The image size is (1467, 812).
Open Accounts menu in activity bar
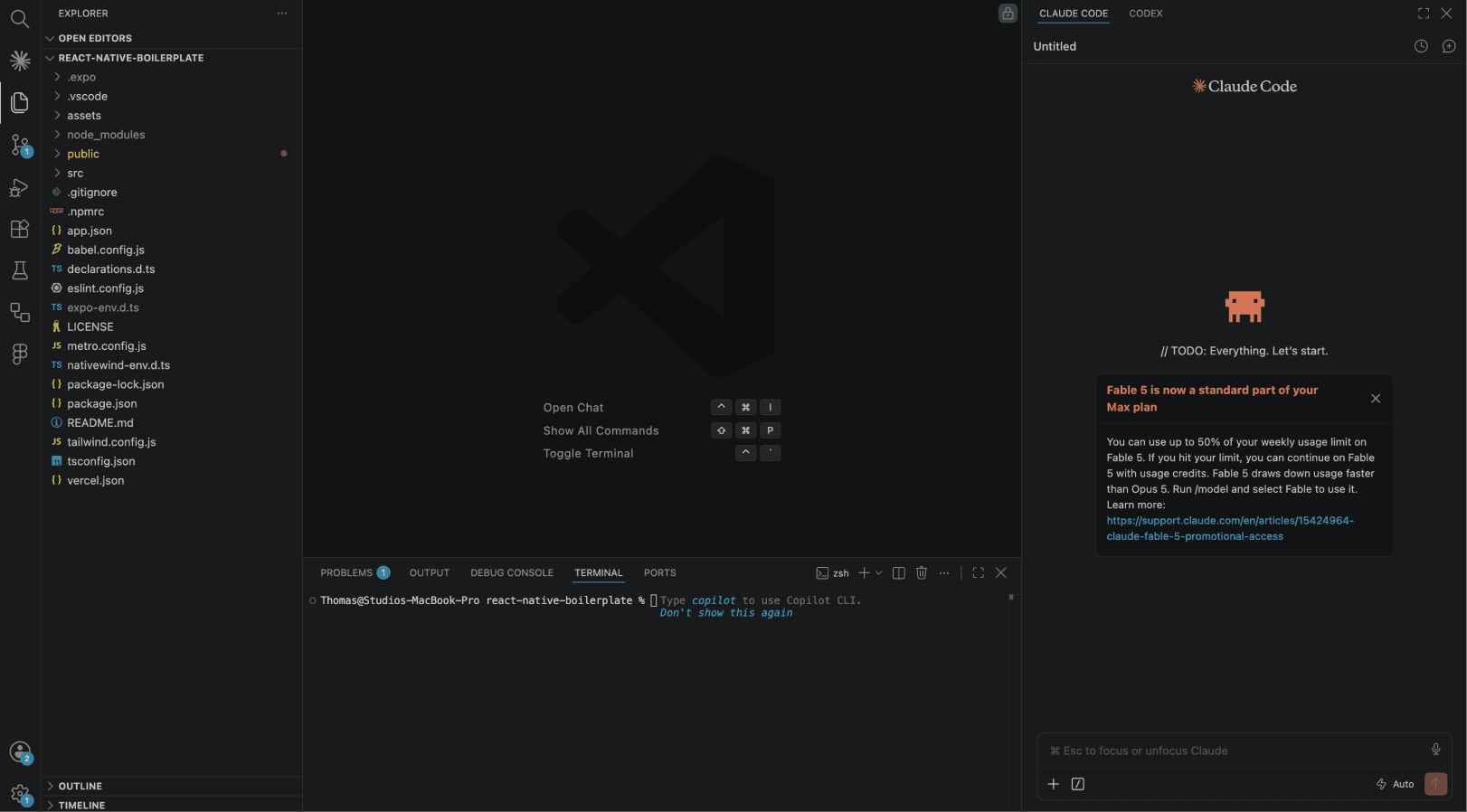click(20, 752)
